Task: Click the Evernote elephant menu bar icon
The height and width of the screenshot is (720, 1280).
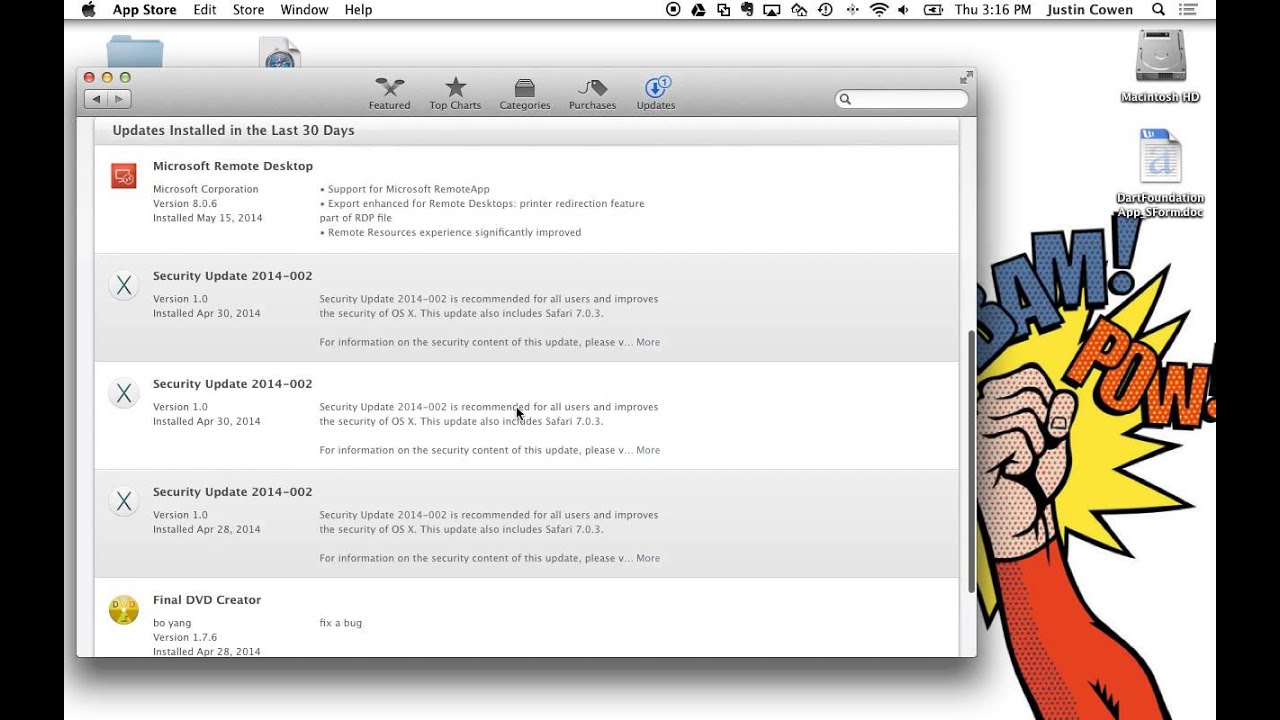Action: pos(747,10)
